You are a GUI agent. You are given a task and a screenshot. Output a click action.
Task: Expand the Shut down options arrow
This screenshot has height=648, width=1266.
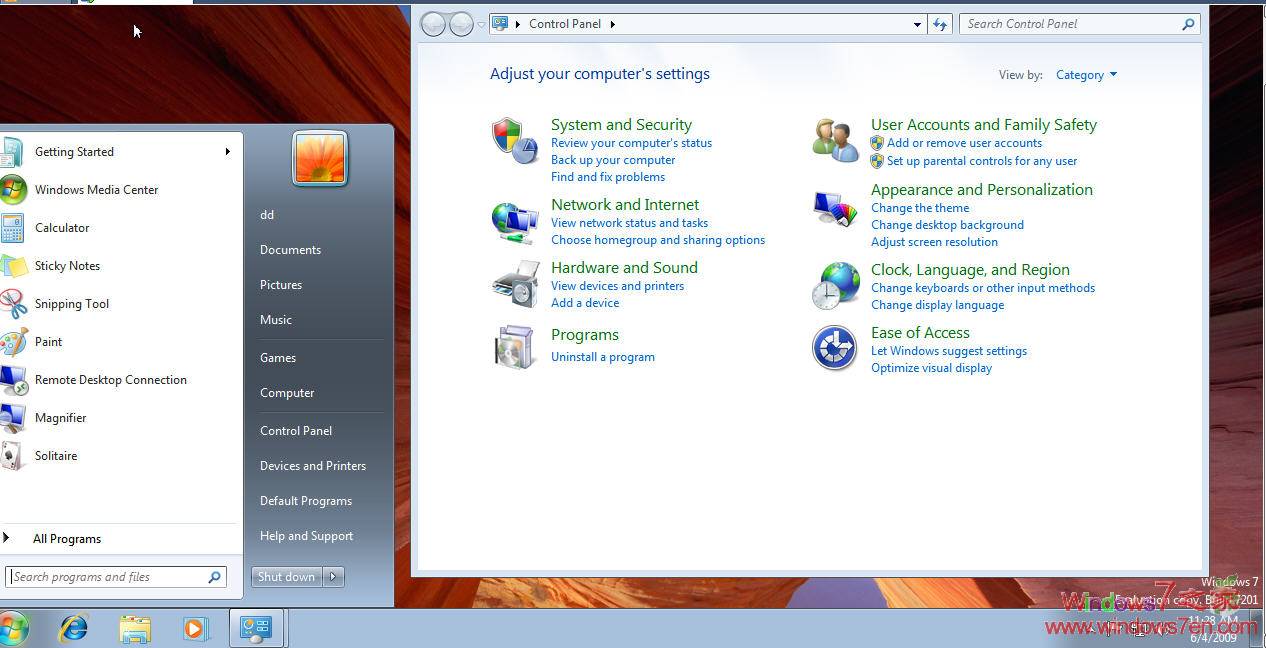[x=334, y=577]
